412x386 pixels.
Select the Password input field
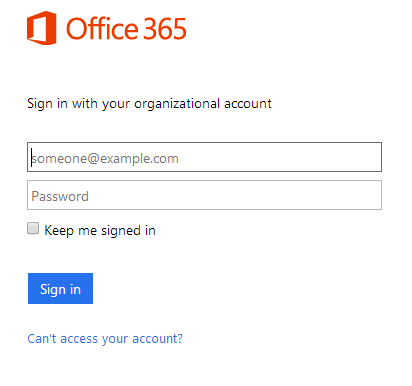(204, 195)
